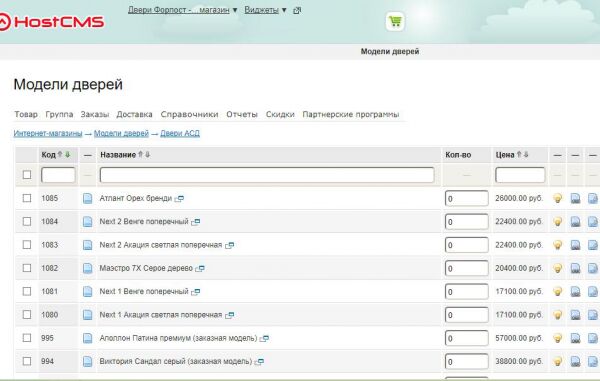
Task: Click image icon in row 1085
Action: point(576,198)
